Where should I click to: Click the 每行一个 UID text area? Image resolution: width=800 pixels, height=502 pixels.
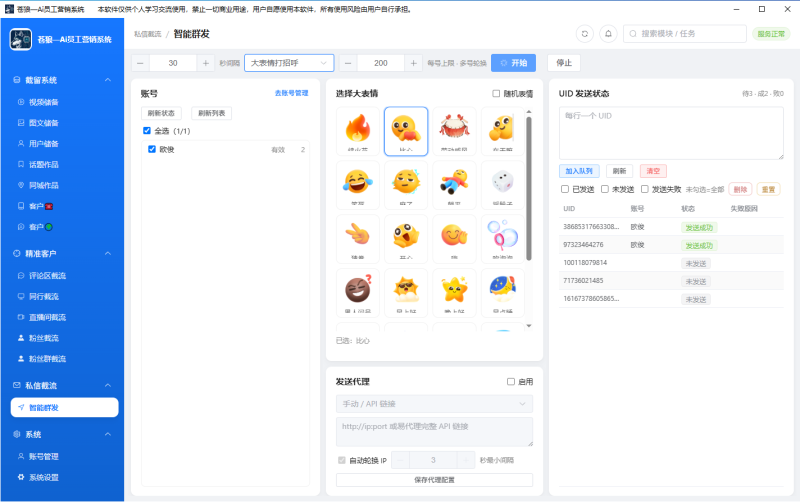(671, 133)
